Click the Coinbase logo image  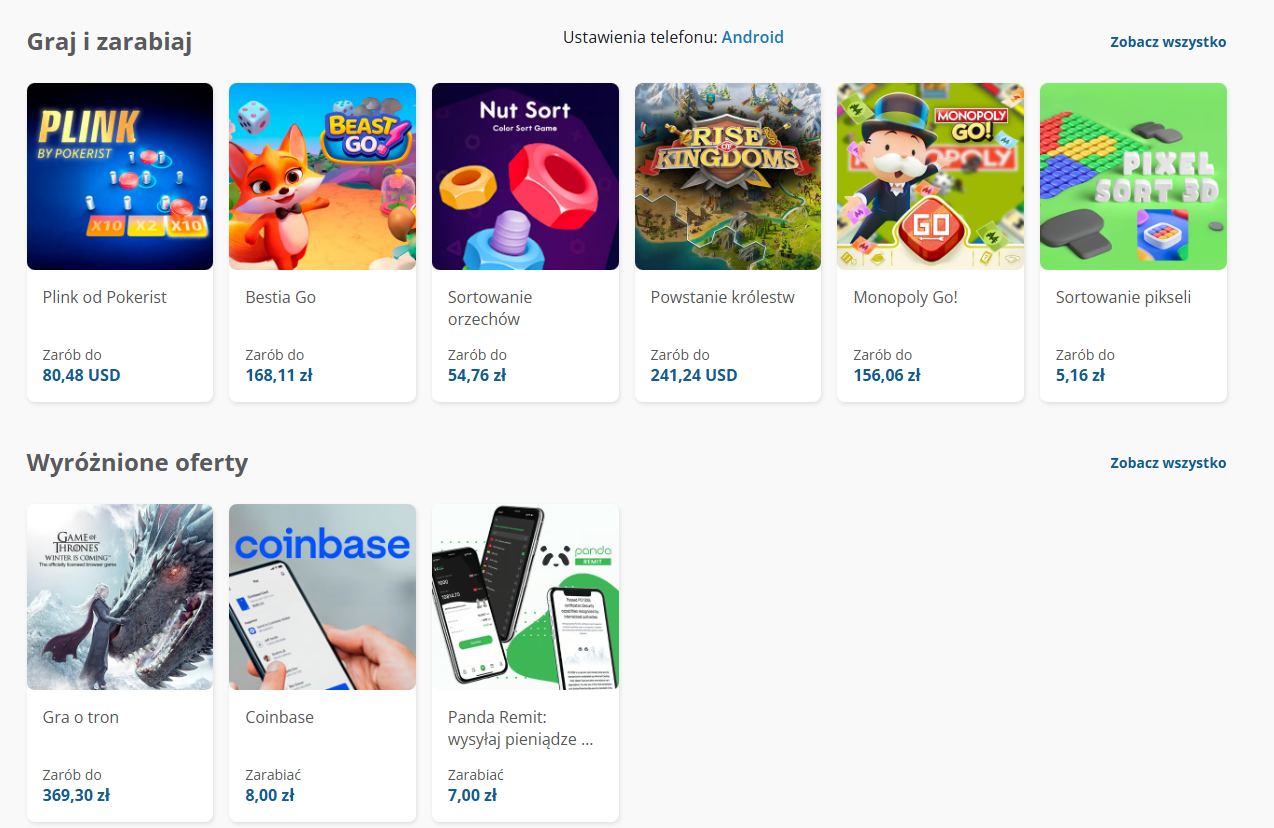(x=322, y=597)
